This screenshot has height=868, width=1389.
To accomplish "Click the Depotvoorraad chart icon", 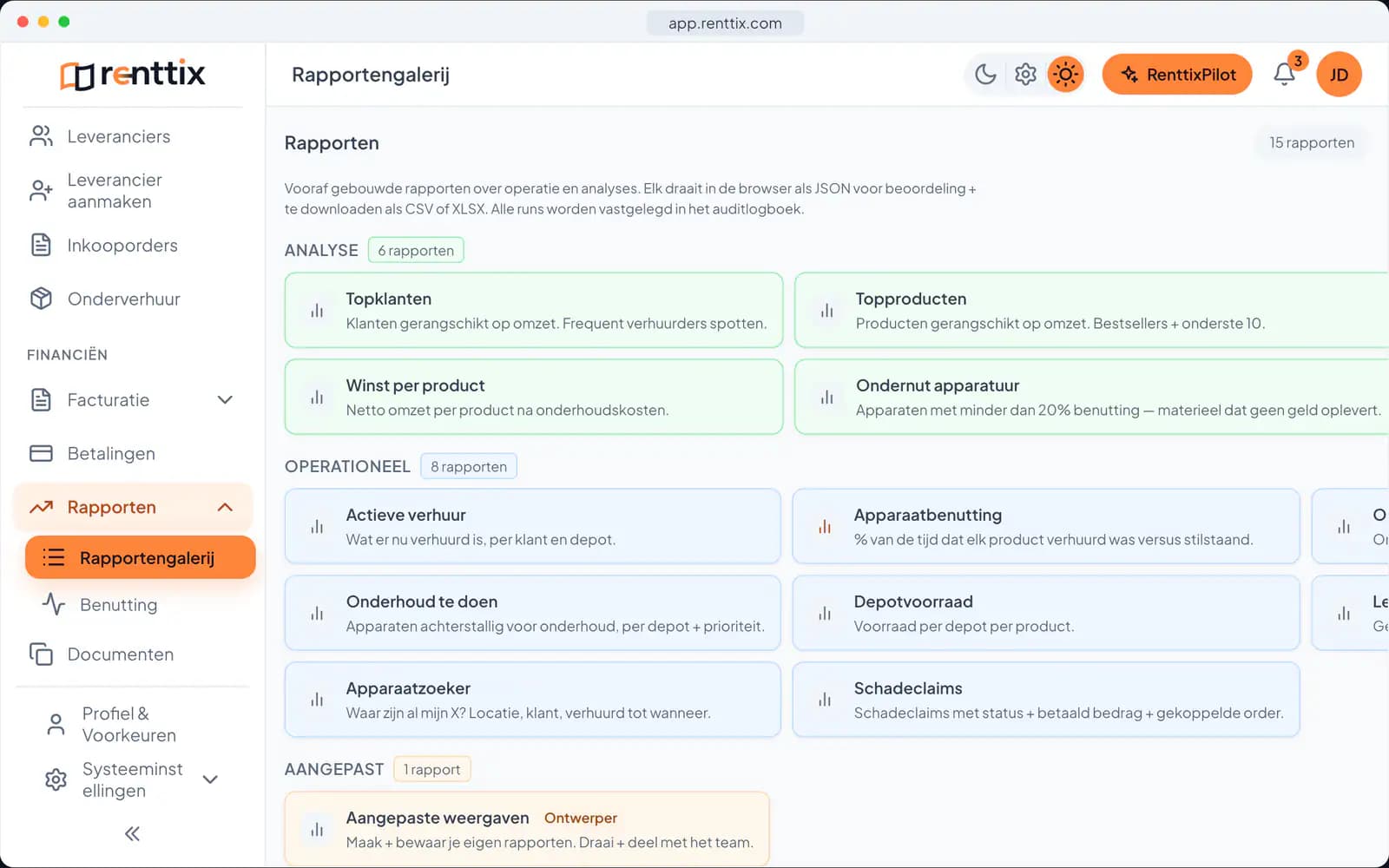I will 825,613.
